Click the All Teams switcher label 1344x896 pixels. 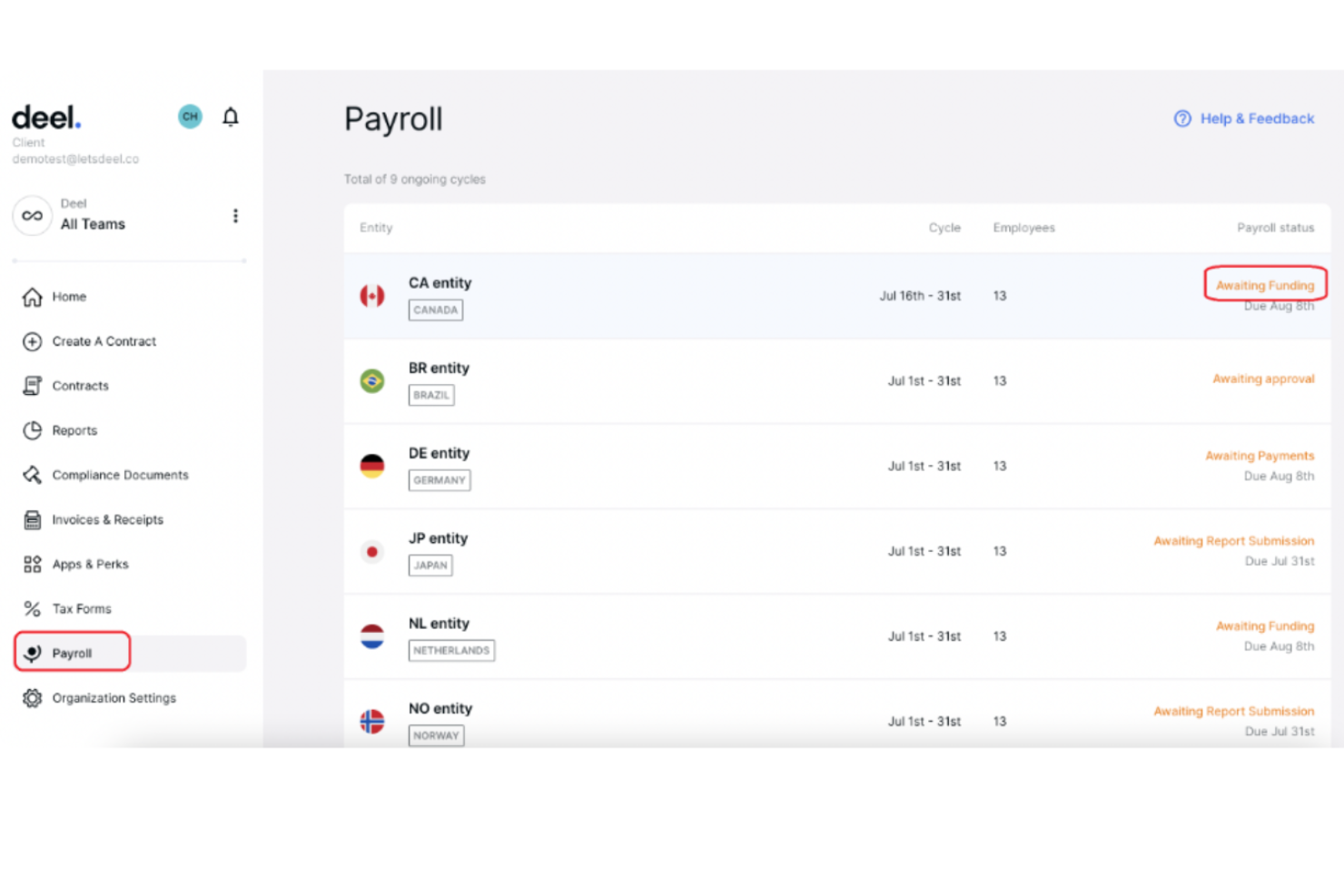point(93,224)
